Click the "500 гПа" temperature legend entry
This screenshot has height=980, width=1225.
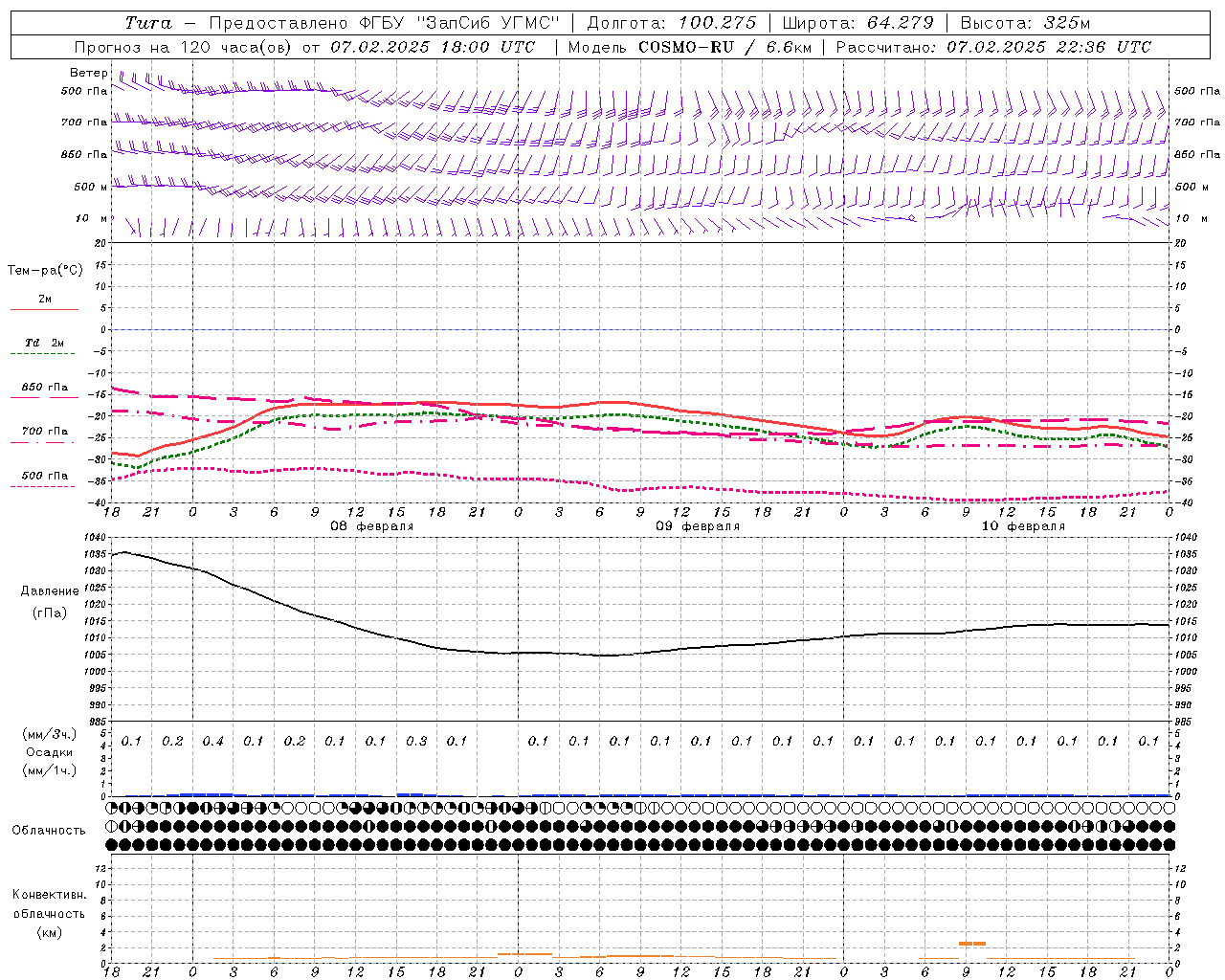[45, 476]
